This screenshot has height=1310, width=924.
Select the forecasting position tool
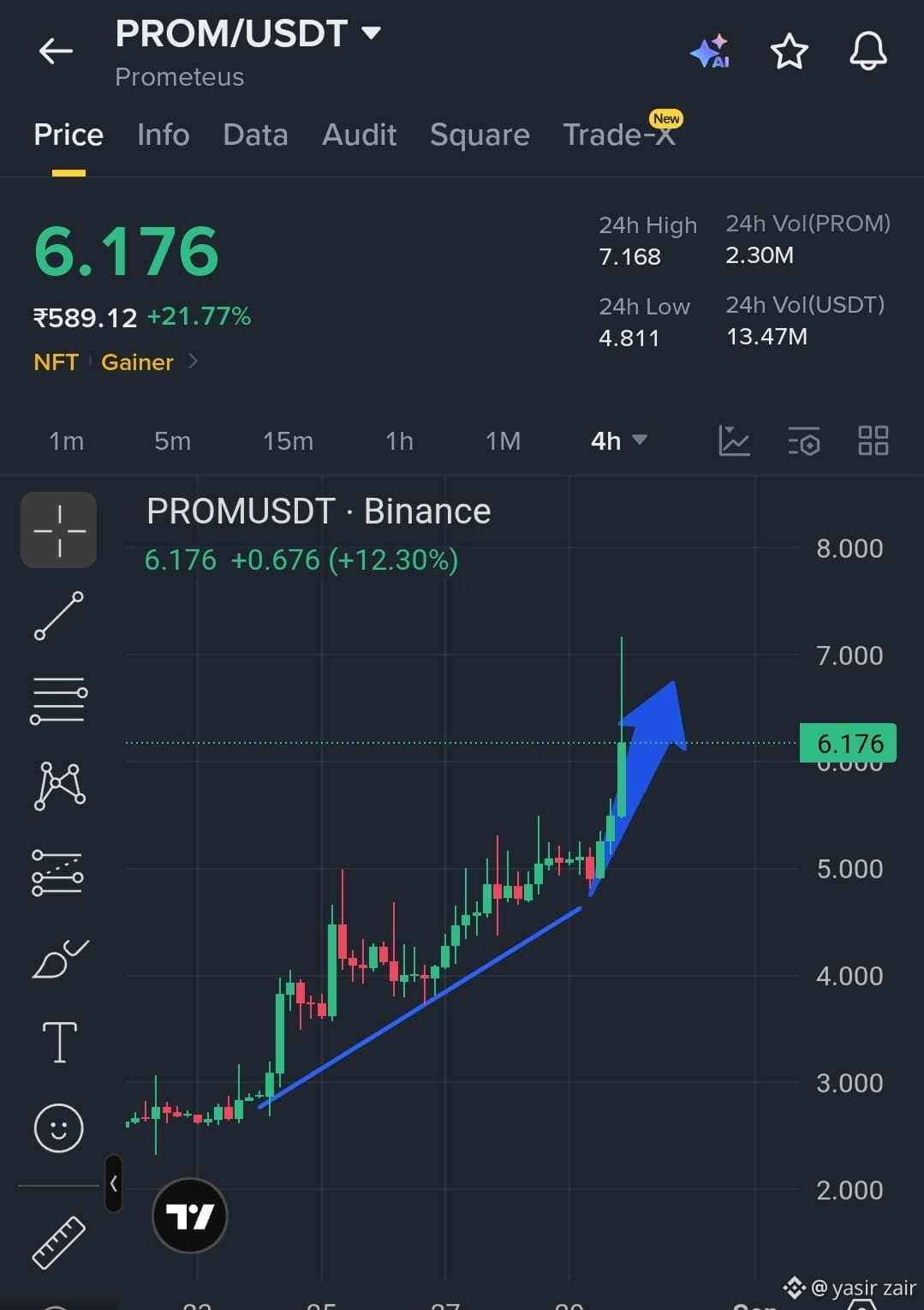57,873
